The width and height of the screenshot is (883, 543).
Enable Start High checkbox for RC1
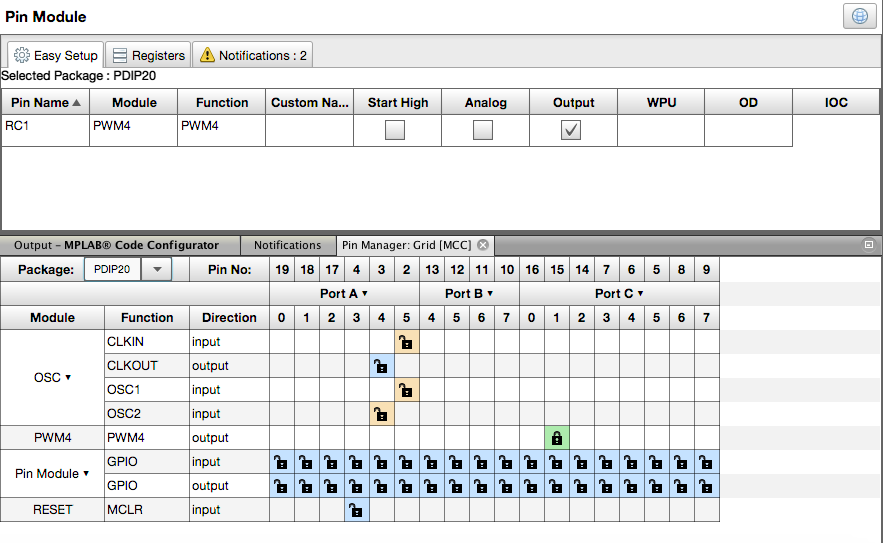point(396,130)
